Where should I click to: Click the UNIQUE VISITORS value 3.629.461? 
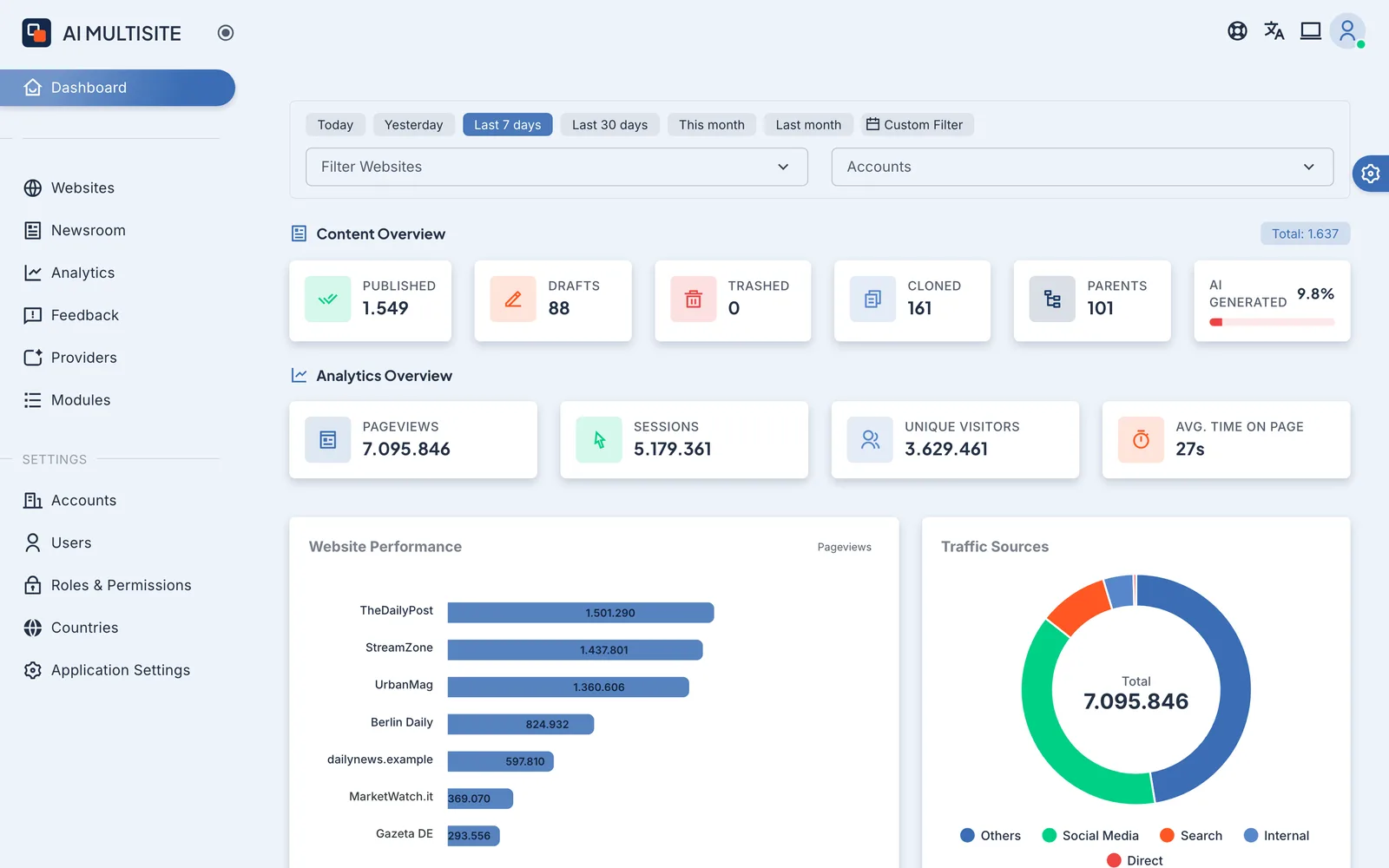tap(946, 449)
